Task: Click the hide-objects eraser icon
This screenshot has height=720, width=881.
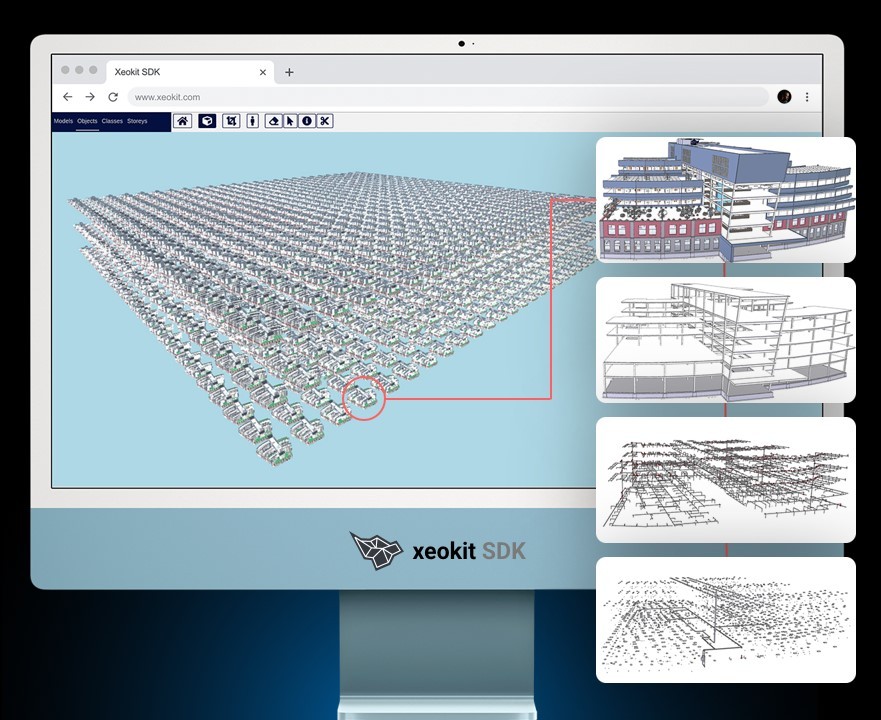Action: coord(272,120)
